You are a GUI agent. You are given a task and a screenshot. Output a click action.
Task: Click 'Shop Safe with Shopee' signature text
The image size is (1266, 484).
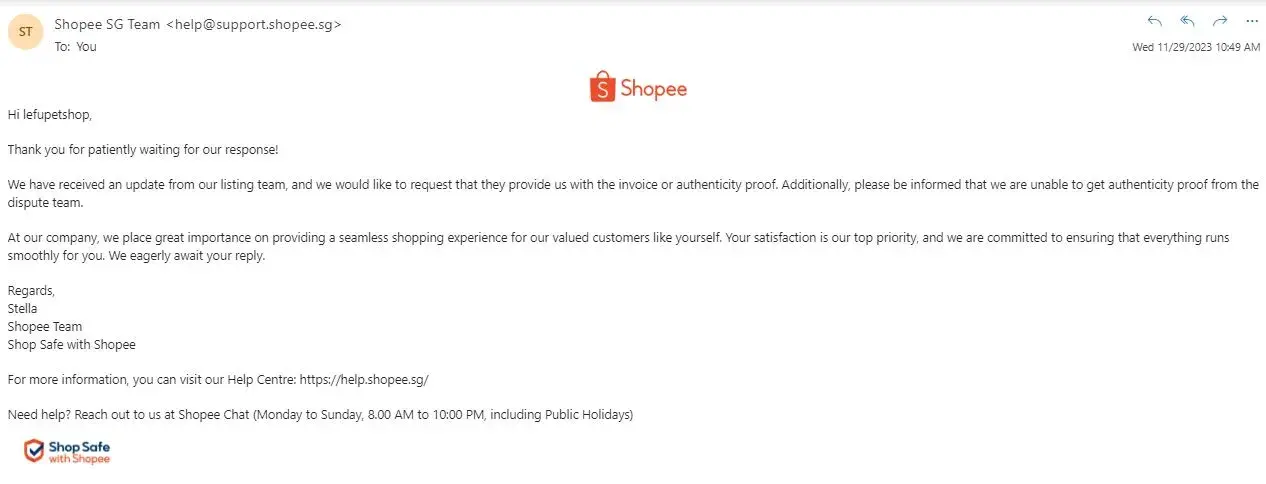point(71,344)
